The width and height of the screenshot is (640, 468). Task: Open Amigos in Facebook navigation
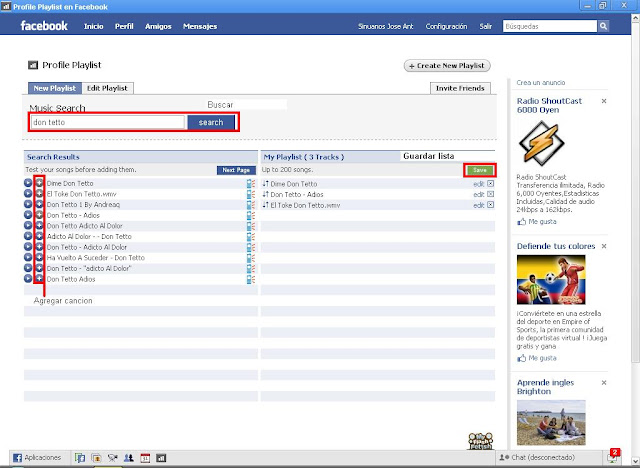click(158, 26)
